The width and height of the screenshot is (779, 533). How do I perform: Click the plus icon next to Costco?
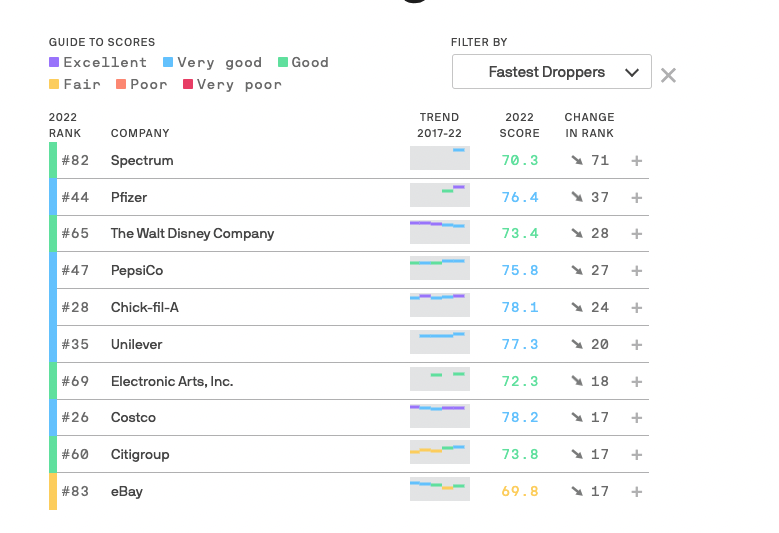point(636,418)
